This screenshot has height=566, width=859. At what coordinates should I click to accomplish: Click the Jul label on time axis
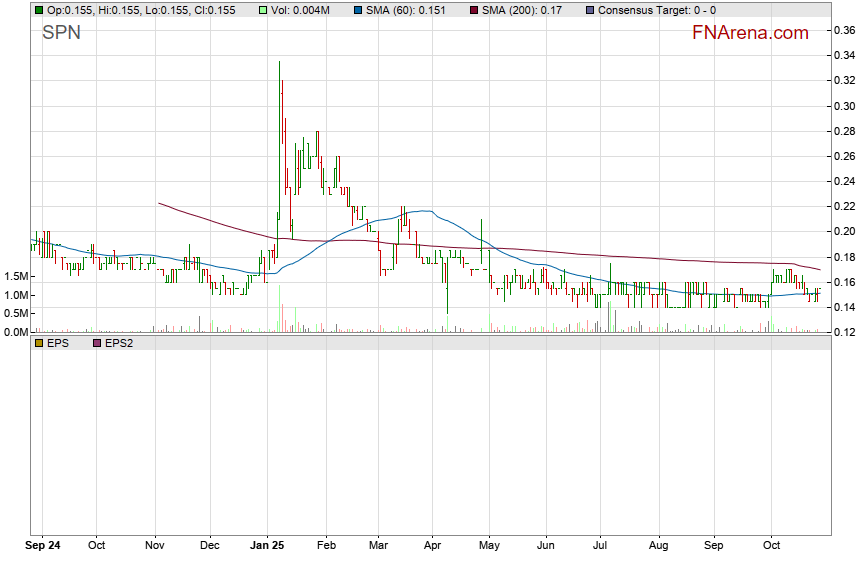(x=601, y=547)
